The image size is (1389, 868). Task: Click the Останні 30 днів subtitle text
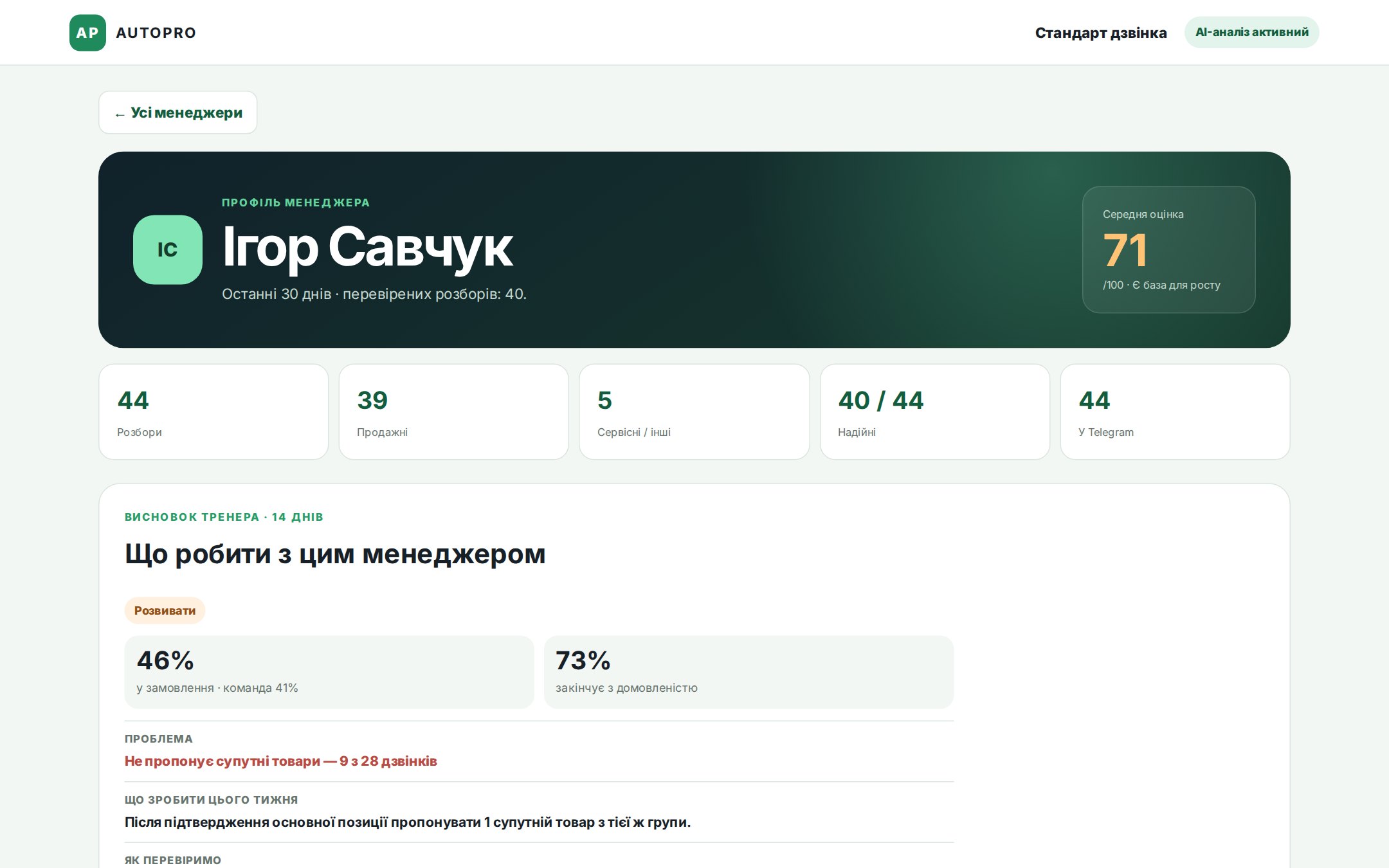(x=374, y=294)
